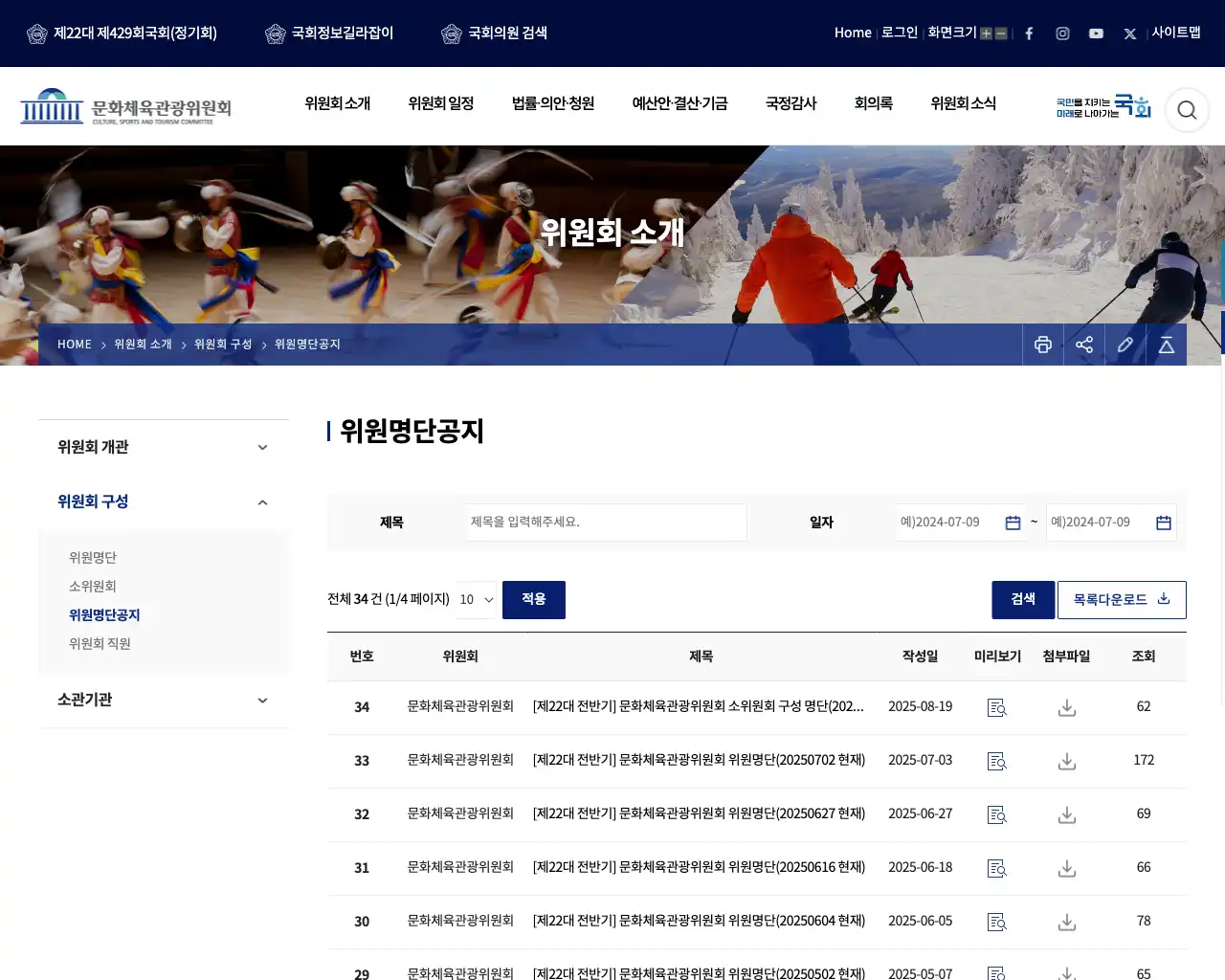Preview post number 32
This screenshot has height=980, width=1225.
997,814
